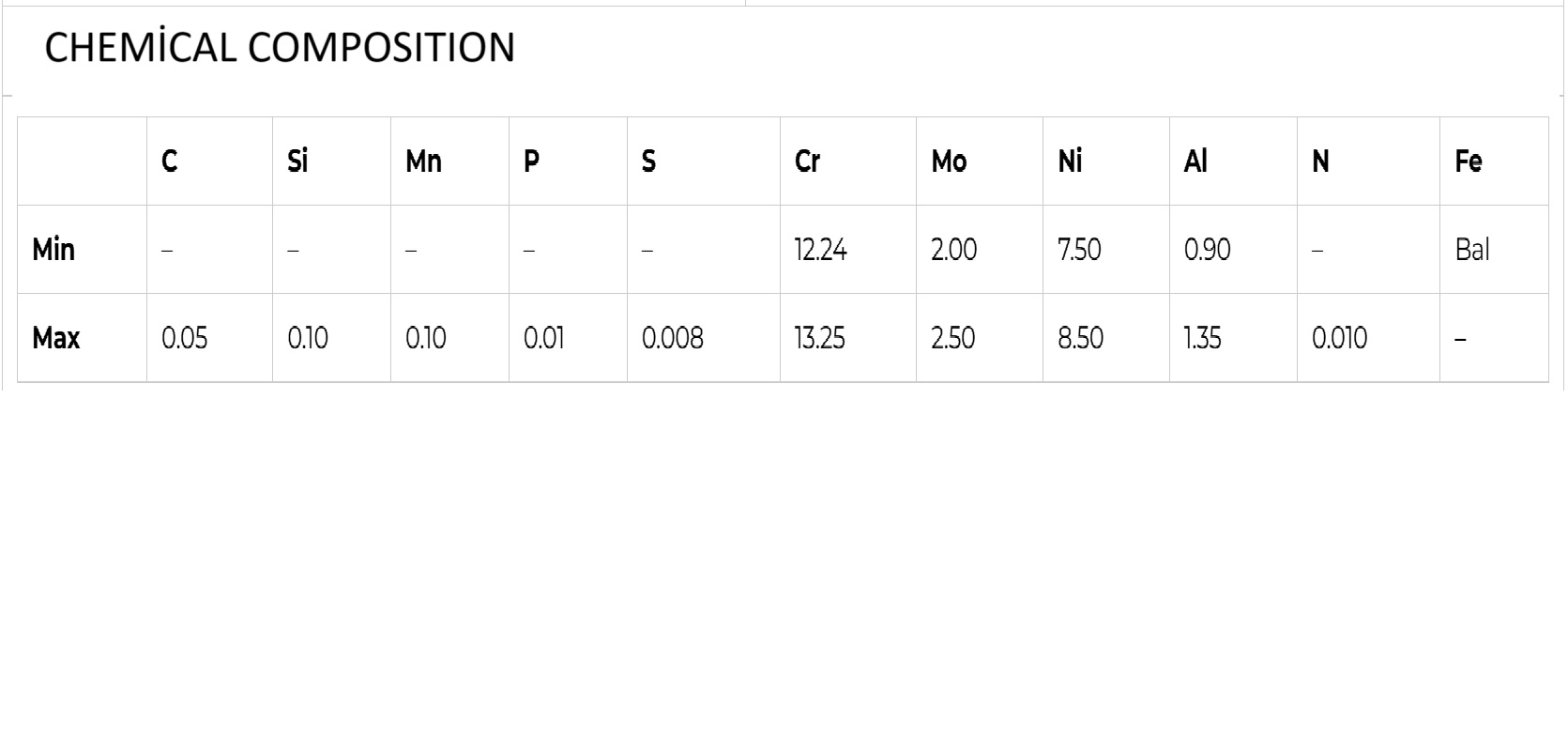Click the maximum Mo value 2.50
Screen dimensions: 1568x753
(952, 338)
